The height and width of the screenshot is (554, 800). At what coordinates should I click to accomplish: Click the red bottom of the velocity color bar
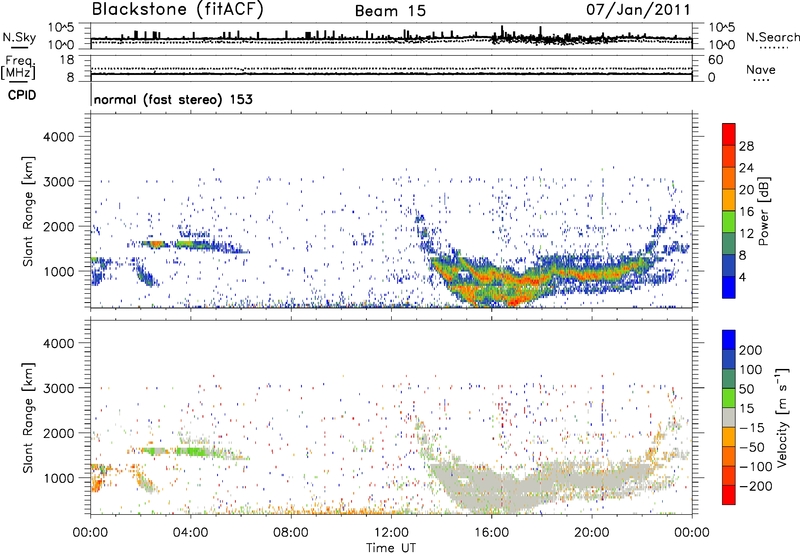[729, 495]
